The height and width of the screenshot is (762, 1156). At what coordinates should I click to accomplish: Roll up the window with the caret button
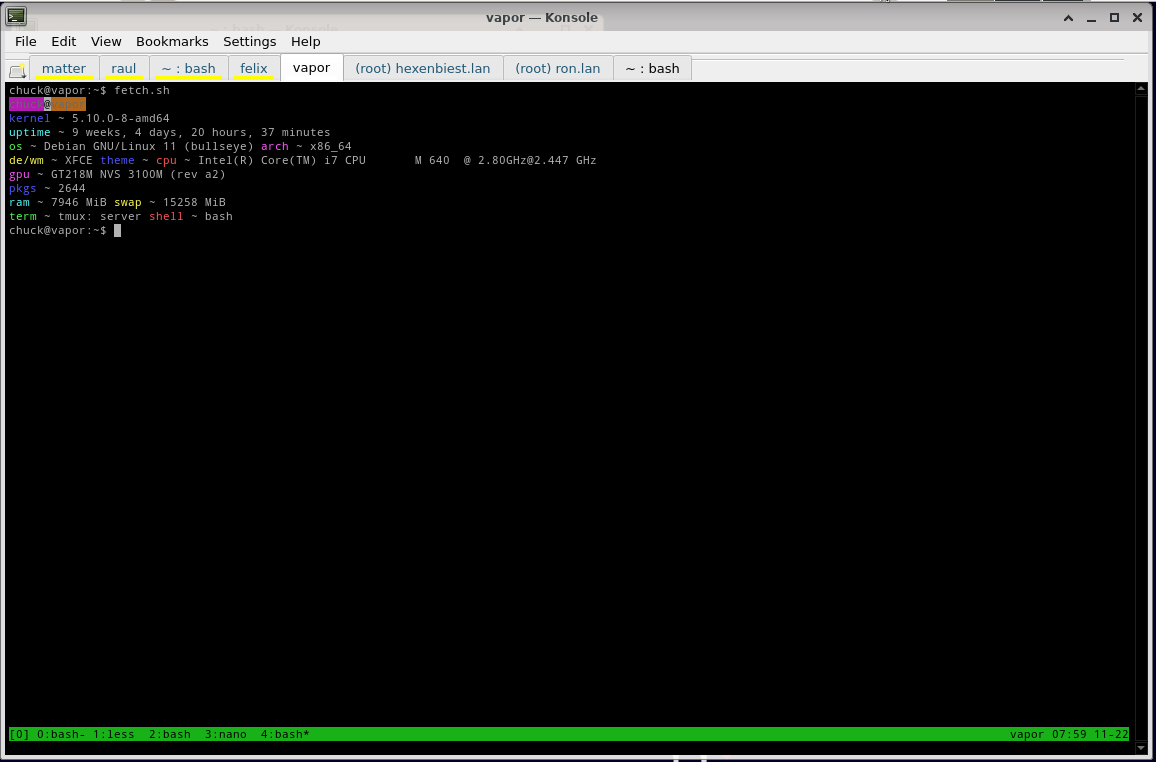tap(1070, 17)
